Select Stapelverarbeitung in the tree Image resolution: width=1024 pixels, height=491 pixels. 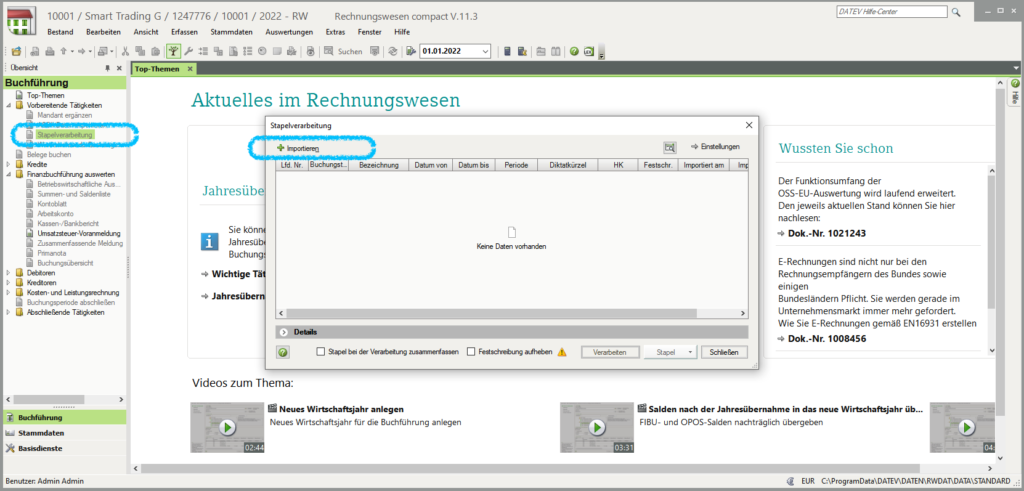(x=65, y=135)
